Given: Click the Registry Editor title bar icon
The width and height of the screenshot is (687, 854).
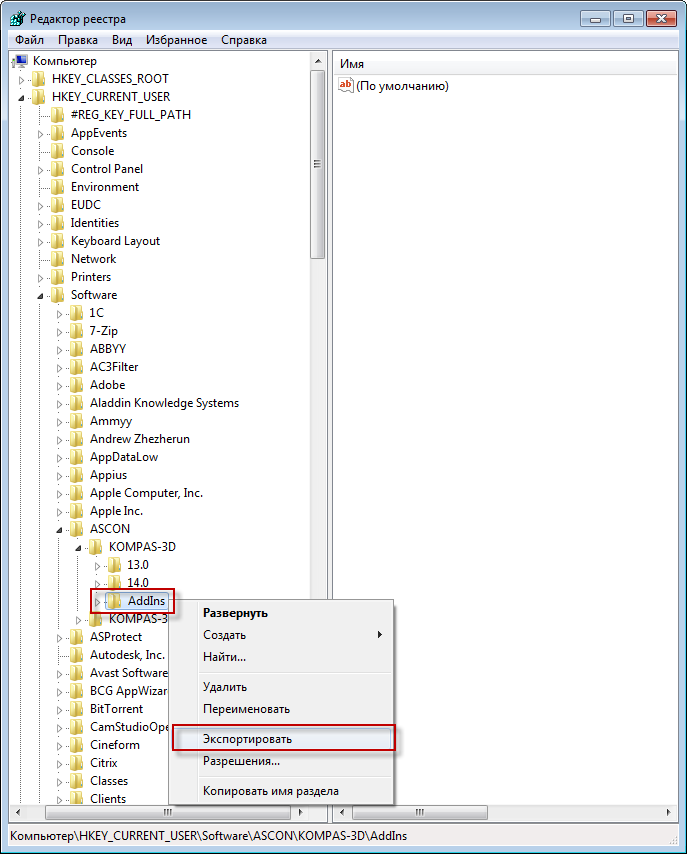Looking at the screenshot, I should [x=17, y=19].
